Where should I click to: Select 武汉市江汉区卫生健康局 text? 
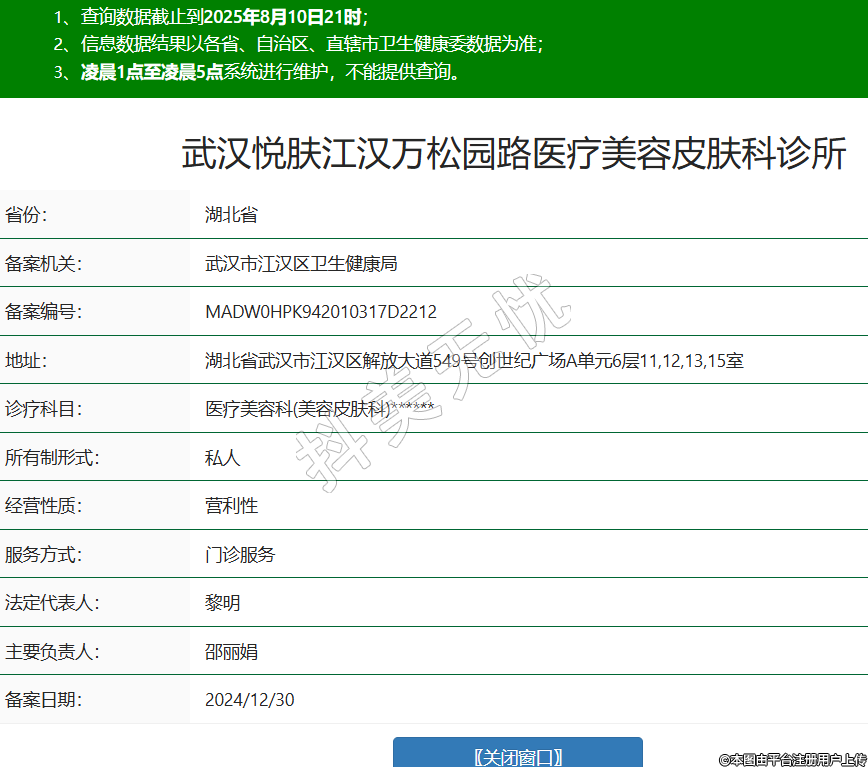coord(301,264)
